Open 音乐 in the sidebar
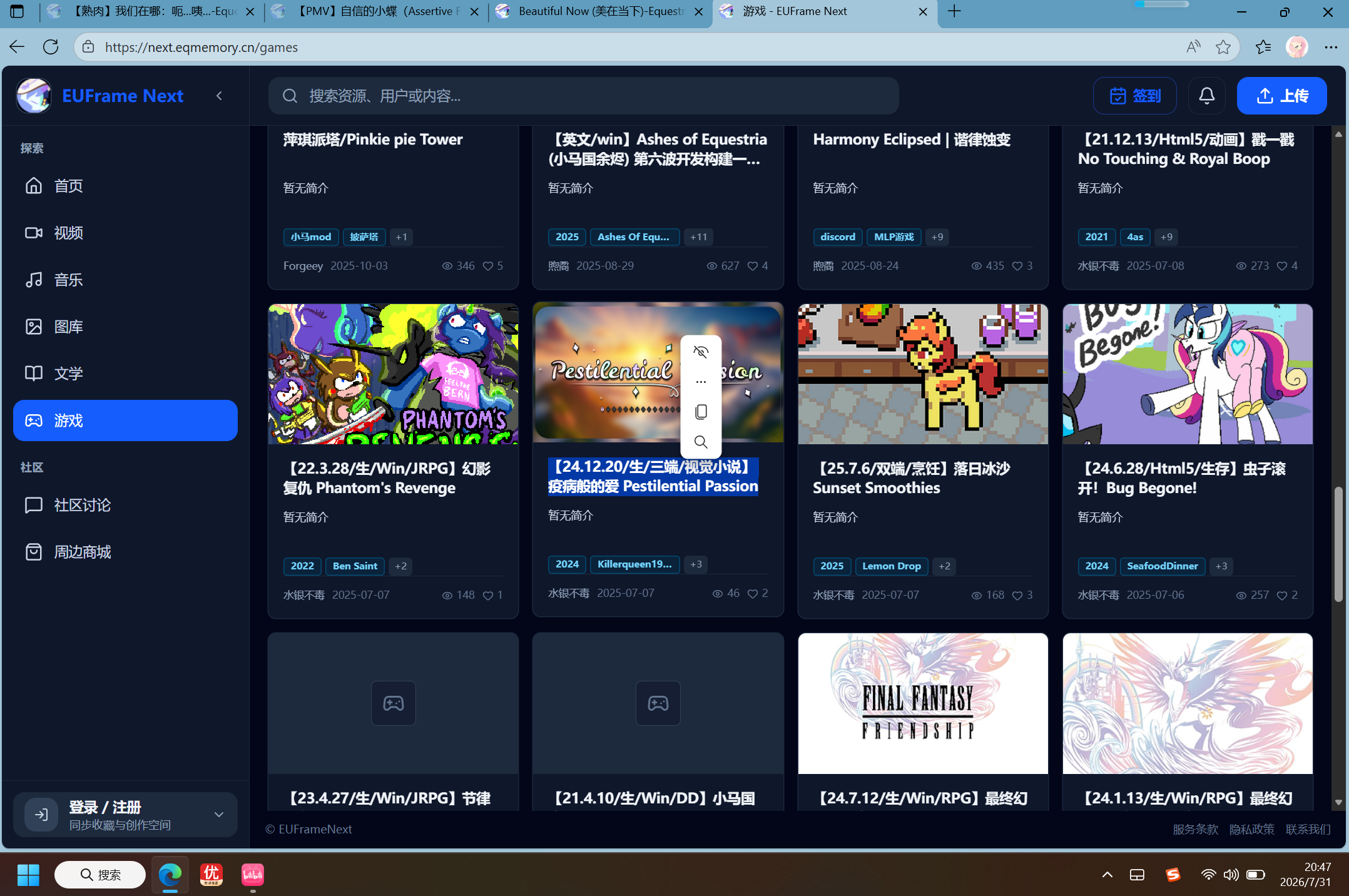 click(x=125, y=280)
